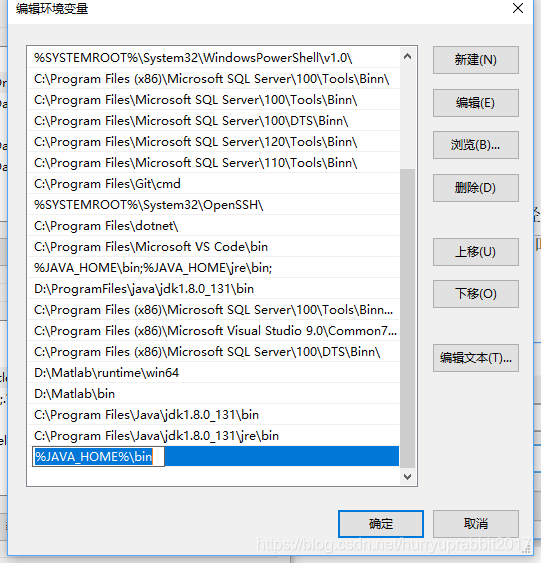Image resolution: width=541 pixels, height=563 pixels.
Task: Select C:\Program Files\Java\jdk1.8.0_131\bin entry
Action: point(214,415)
